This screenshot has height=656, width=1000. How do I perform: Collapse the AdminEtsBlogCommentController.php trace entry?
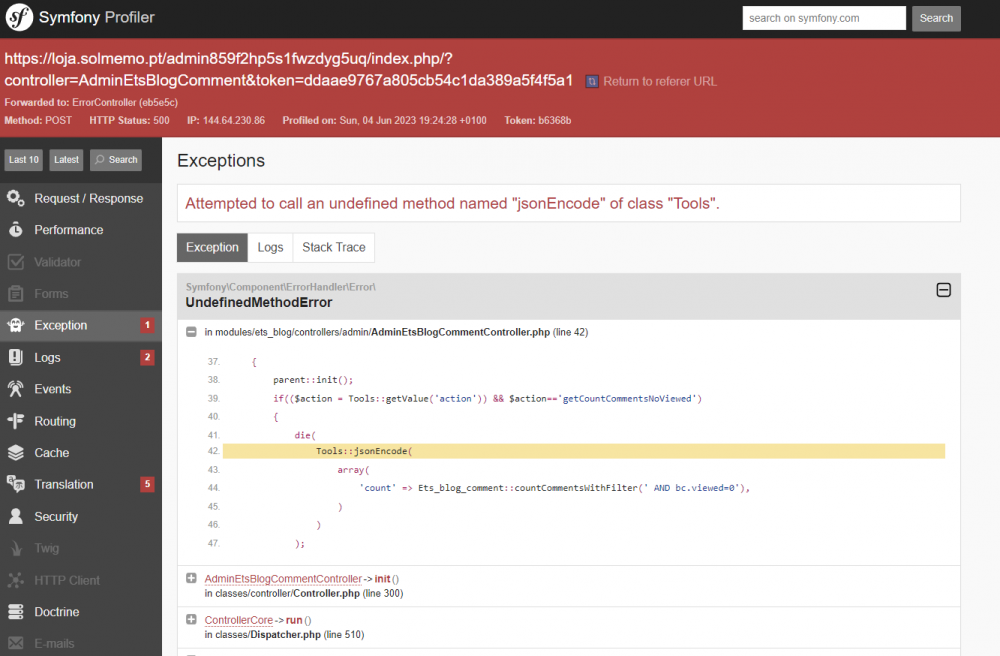(x=191, y=332)
